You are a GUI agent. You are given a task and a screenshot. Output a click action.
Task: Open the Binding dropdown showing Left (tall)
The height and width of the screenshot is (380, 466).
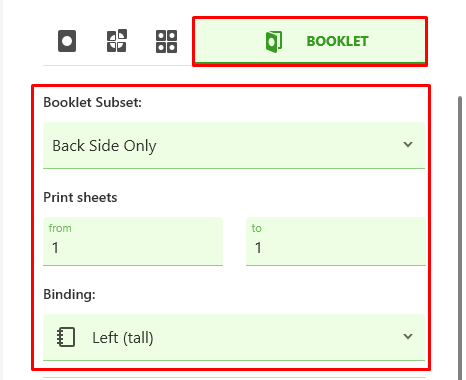tap(234, 337)
